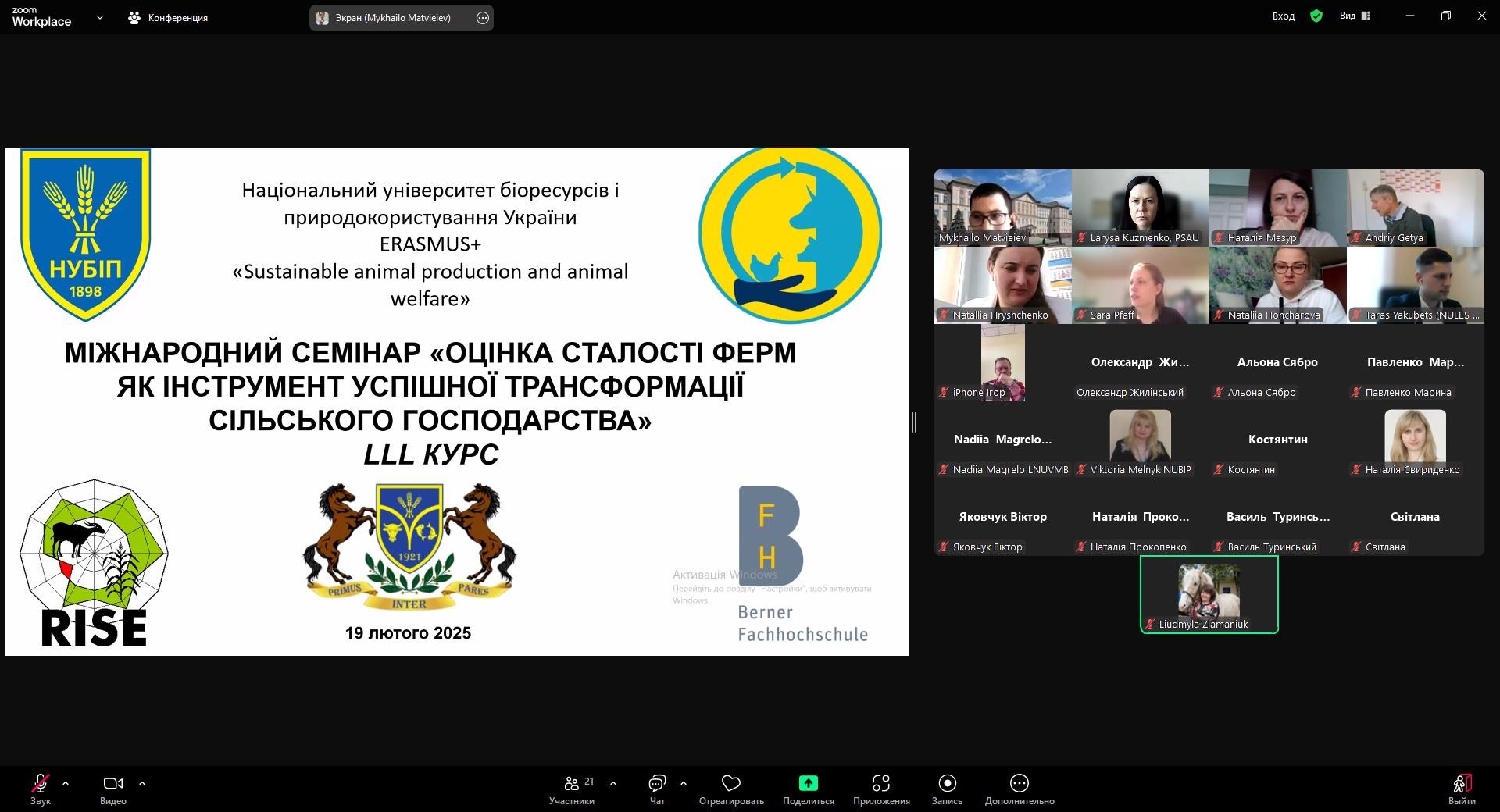Select Sara Pfaff video tile
The image size is (1500, 812).
pyautogui.click(x=1141, y=285)
